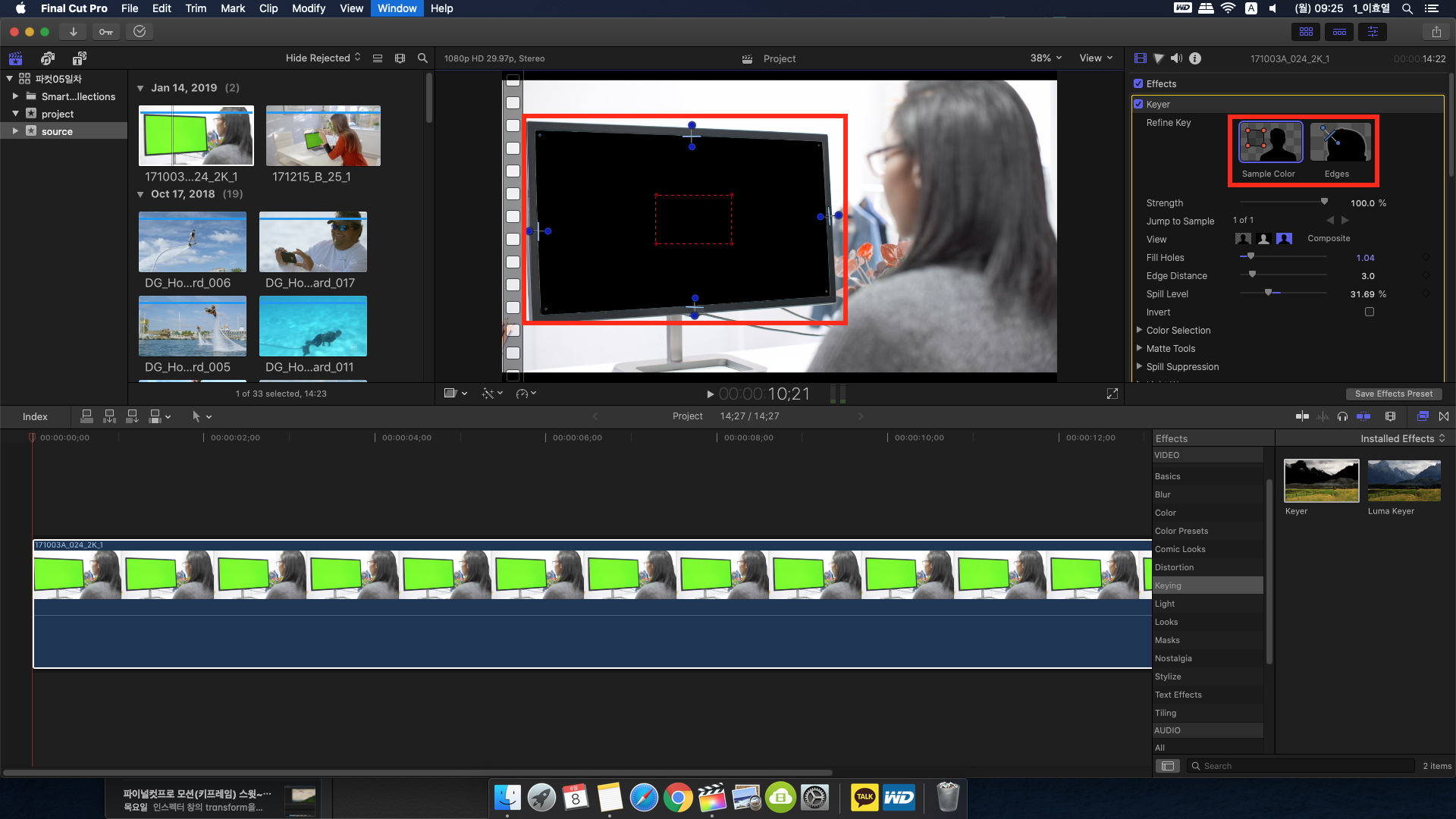Open the info inspector icon
Viewport: 1456px width, 819px height.
coord(1195,58)
